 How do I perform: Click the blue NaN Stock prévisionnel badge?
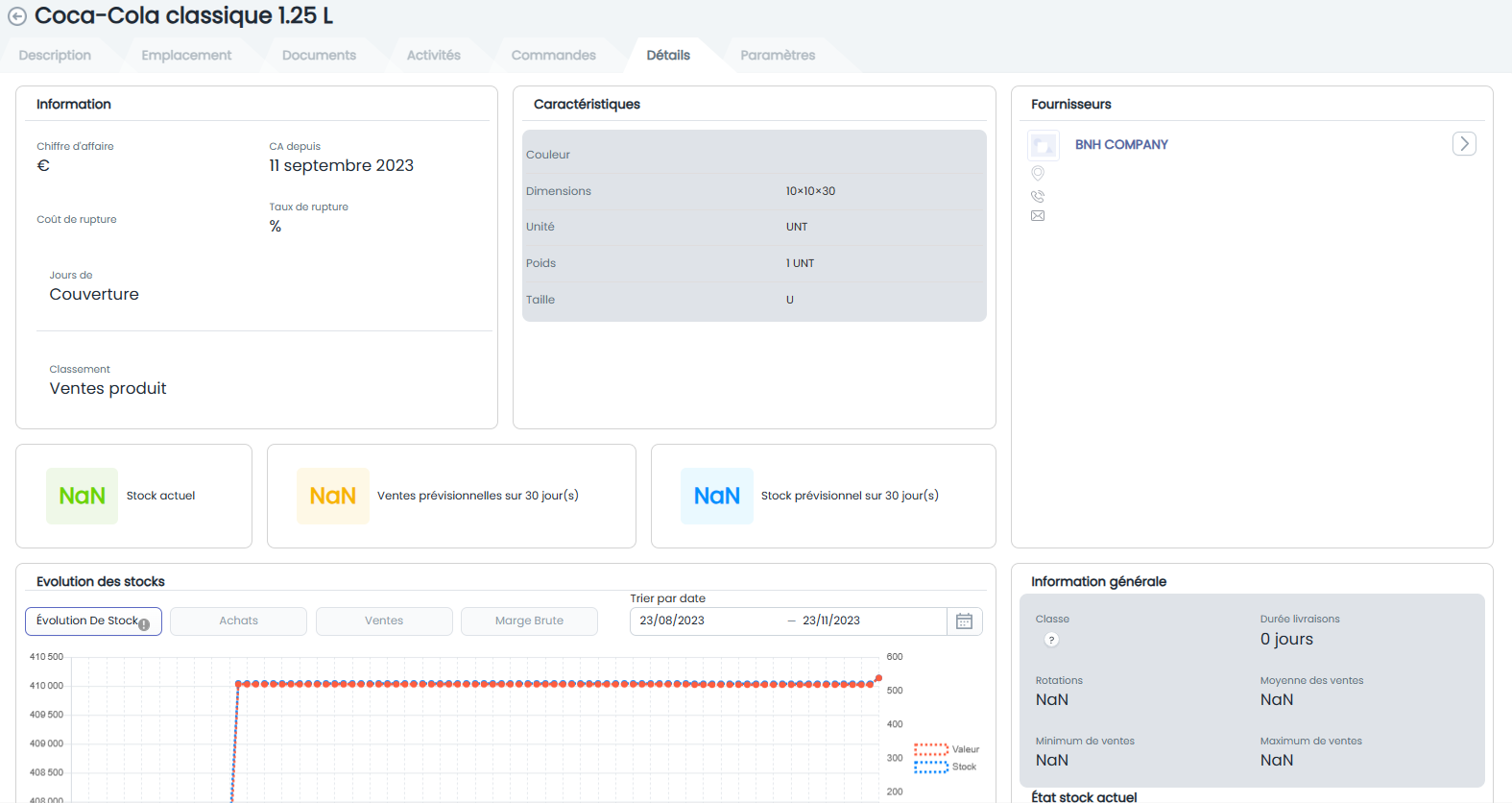tap(717, 496)
